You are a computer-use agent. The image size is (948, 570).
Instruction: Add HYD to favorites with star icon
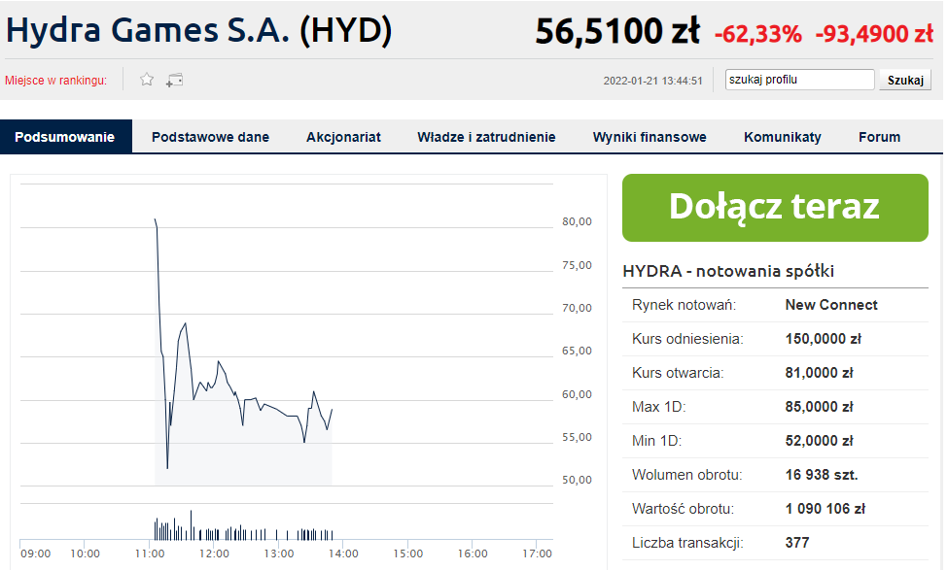click(146, 80)
